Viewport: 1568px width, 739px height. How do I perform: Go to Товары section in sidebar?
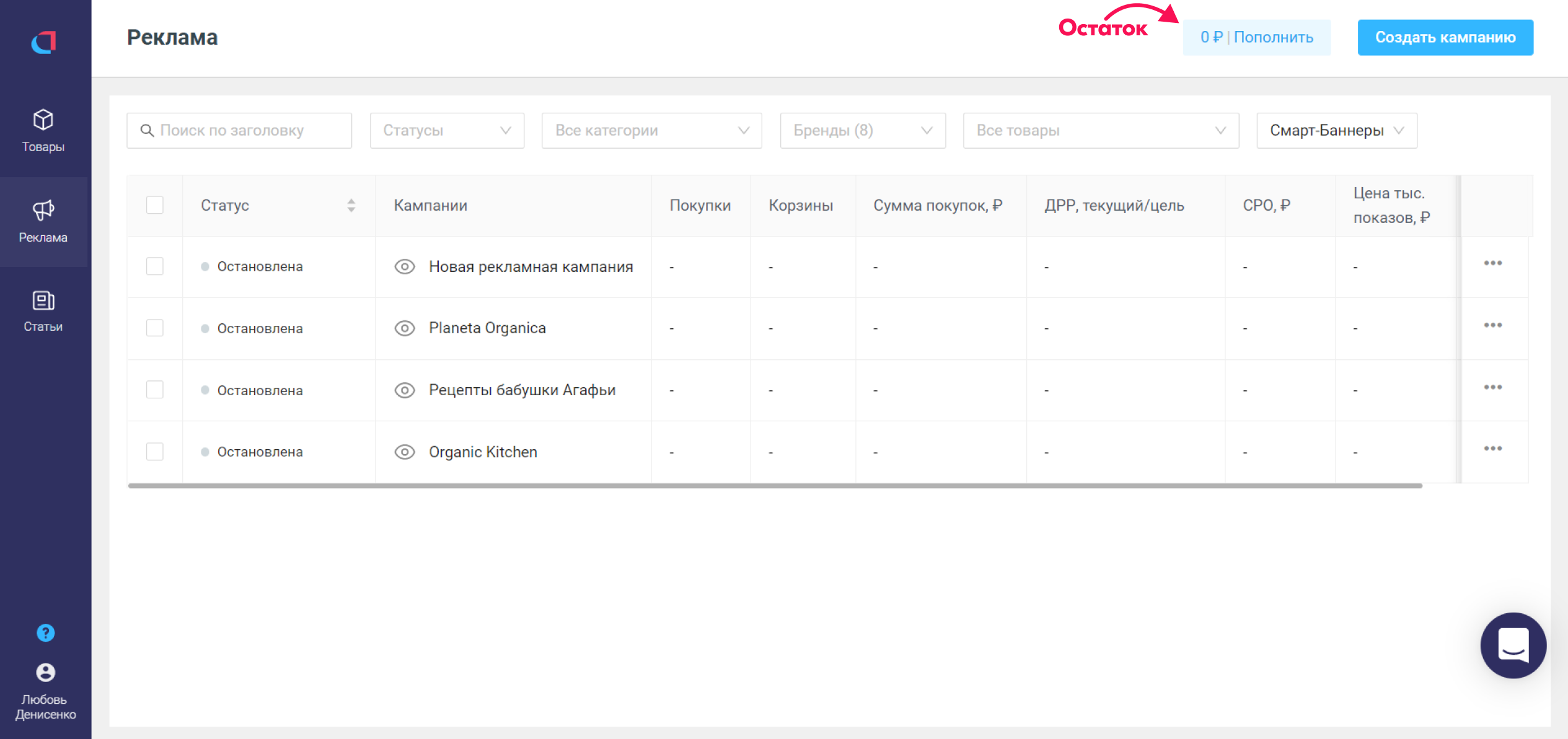click(43, 131)
